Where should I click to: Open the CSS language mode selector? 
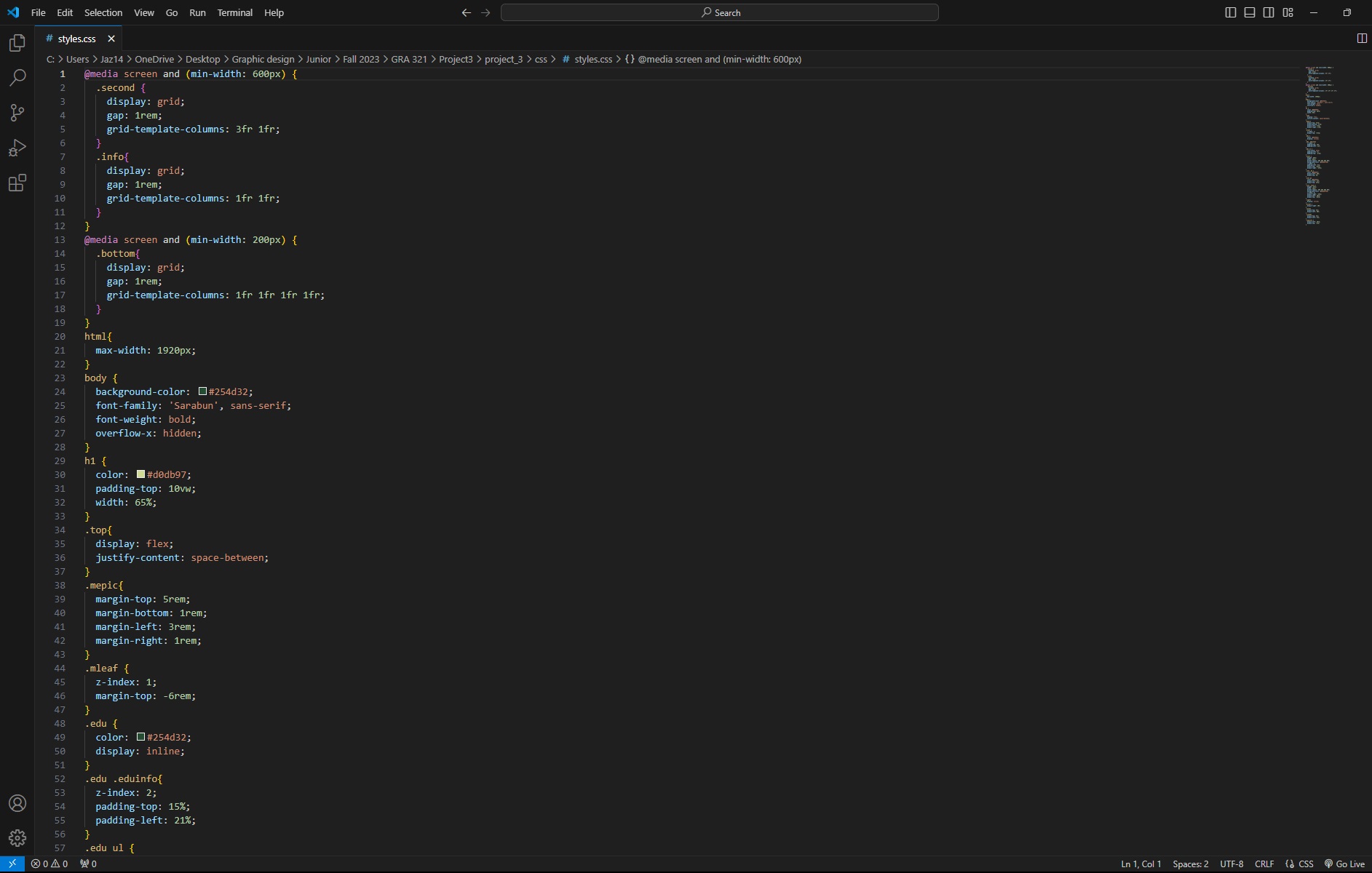pyautogui.click(x=1306, y=864)
